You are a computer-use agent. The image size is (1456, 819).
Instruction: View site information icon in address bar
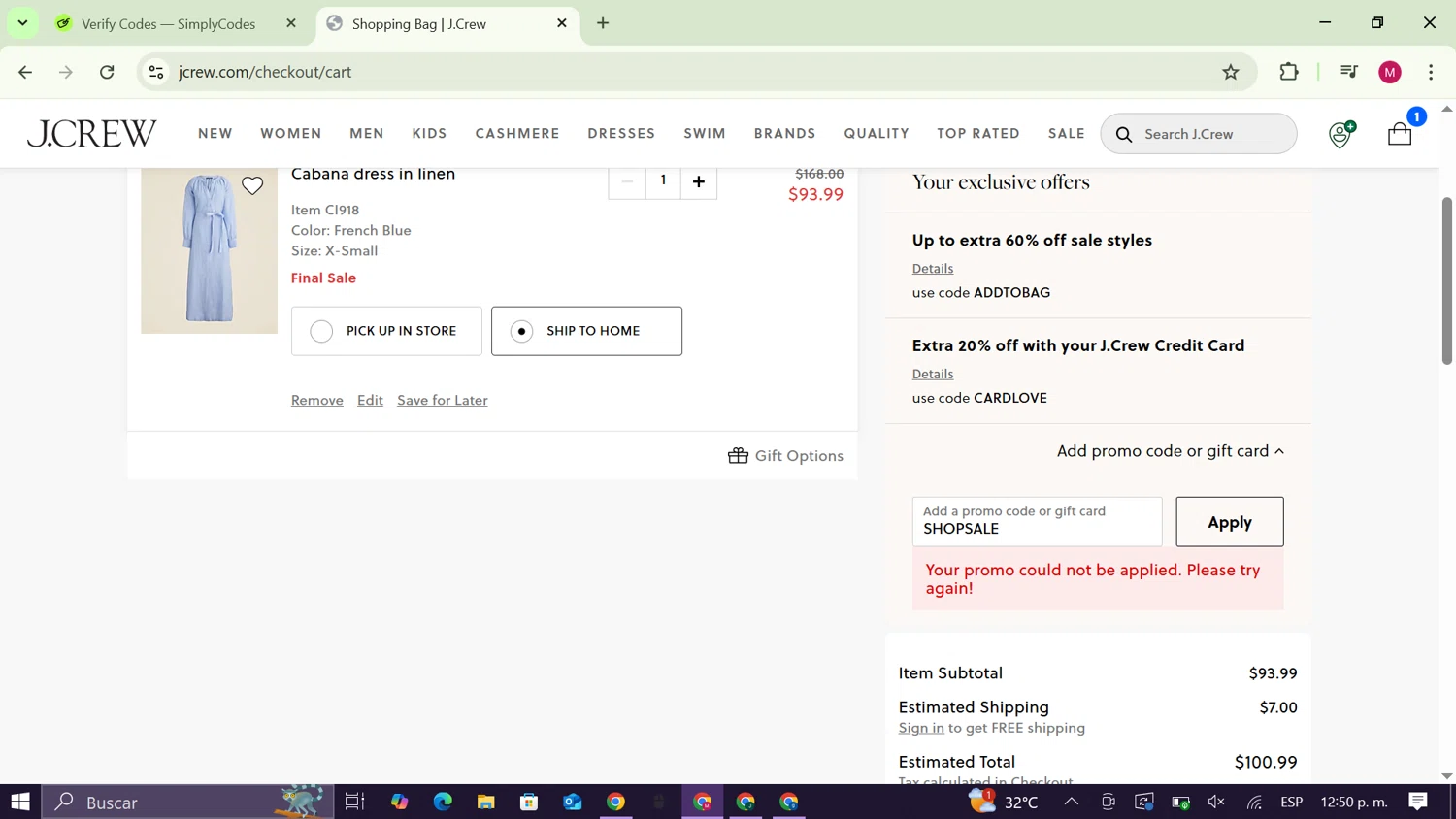point(156,72)
